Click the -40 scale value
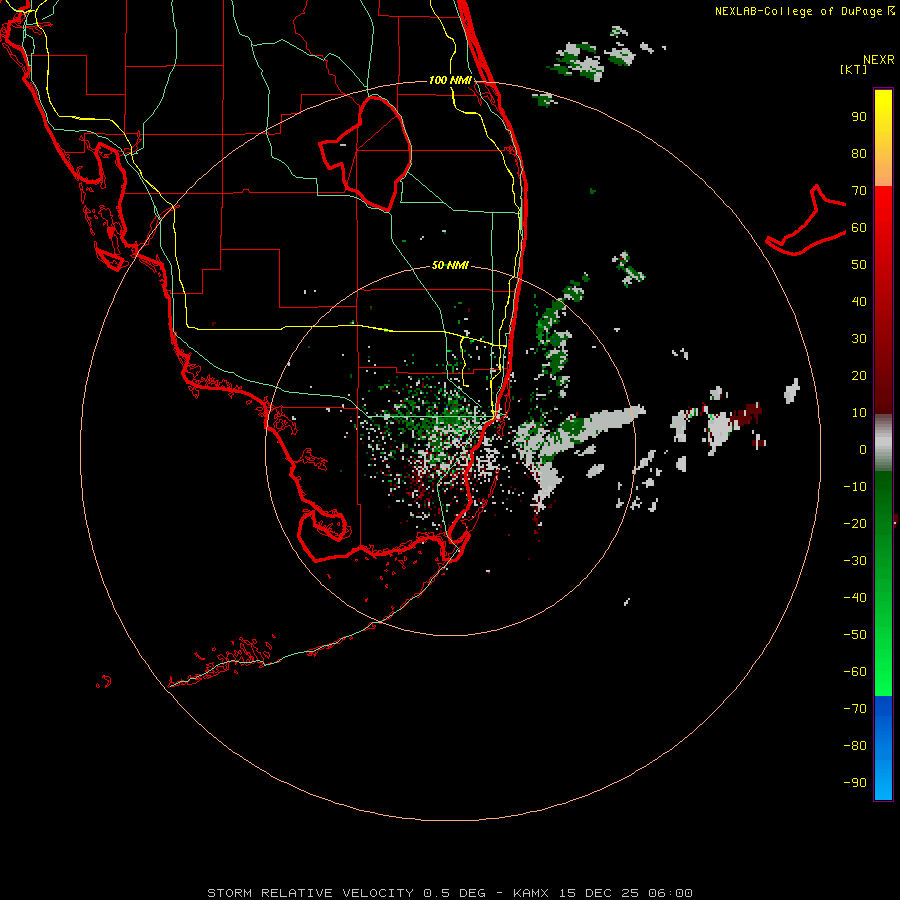900x900 pixels. click(x=855, y=598)
